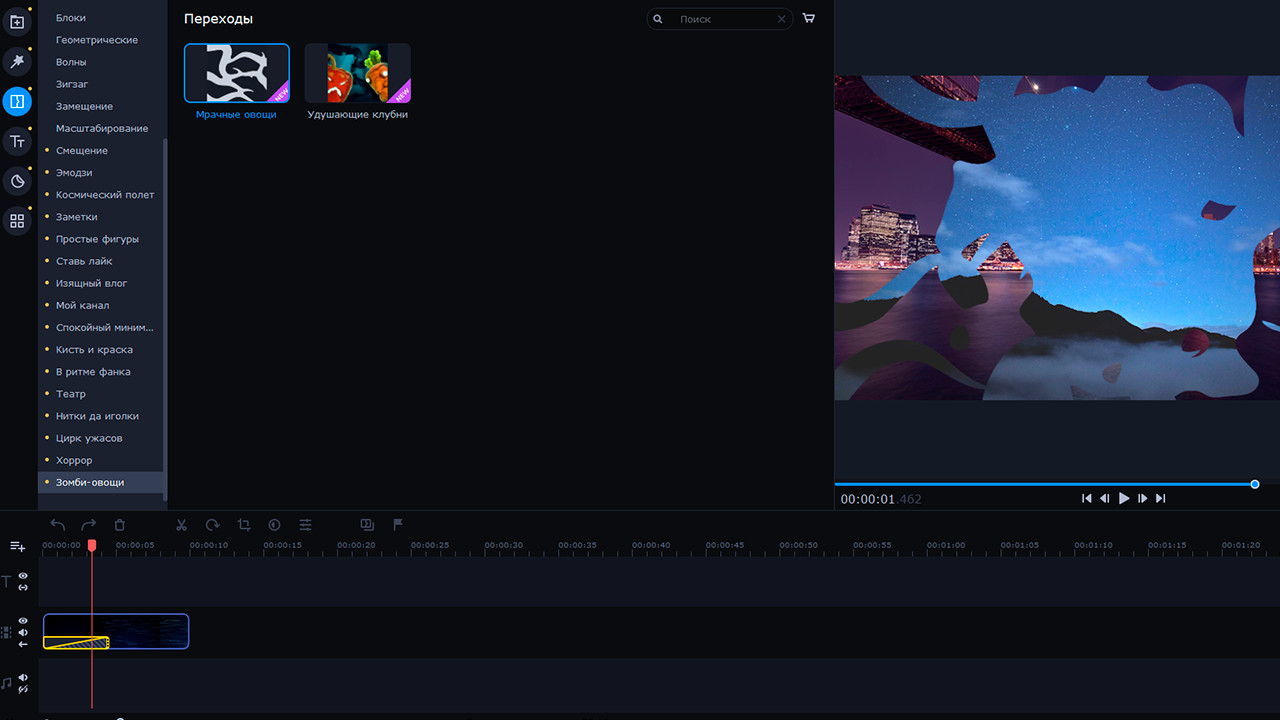The width and height of the screenshot is (1280, 720).
Task: Select the Crop tool in timeline toolbar
Action: 244,525
